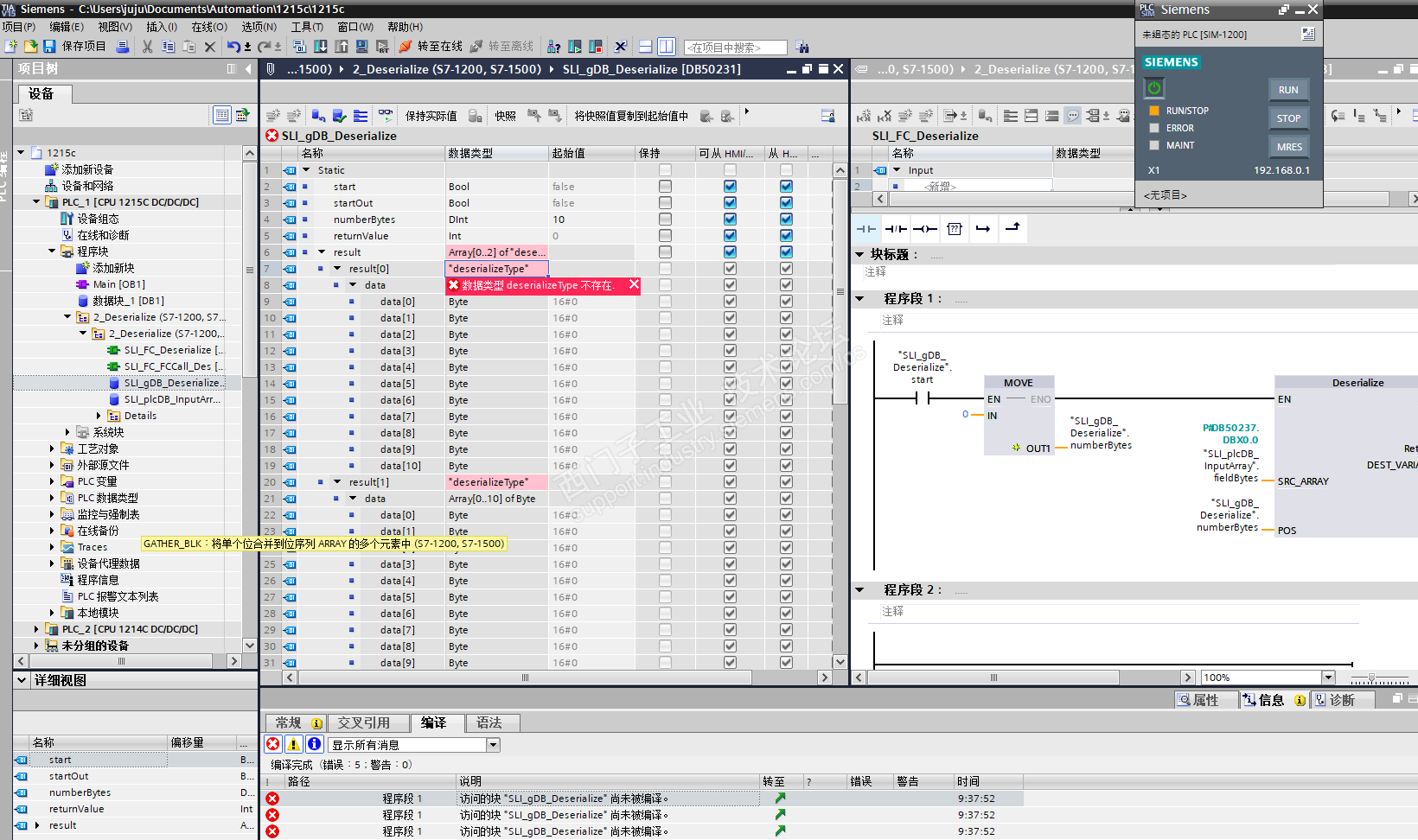Image resolution: width=1418 pixels, height=840 pixels.
Task: Click the stop CPU icon in the toolbar
Action: (596, 46)
